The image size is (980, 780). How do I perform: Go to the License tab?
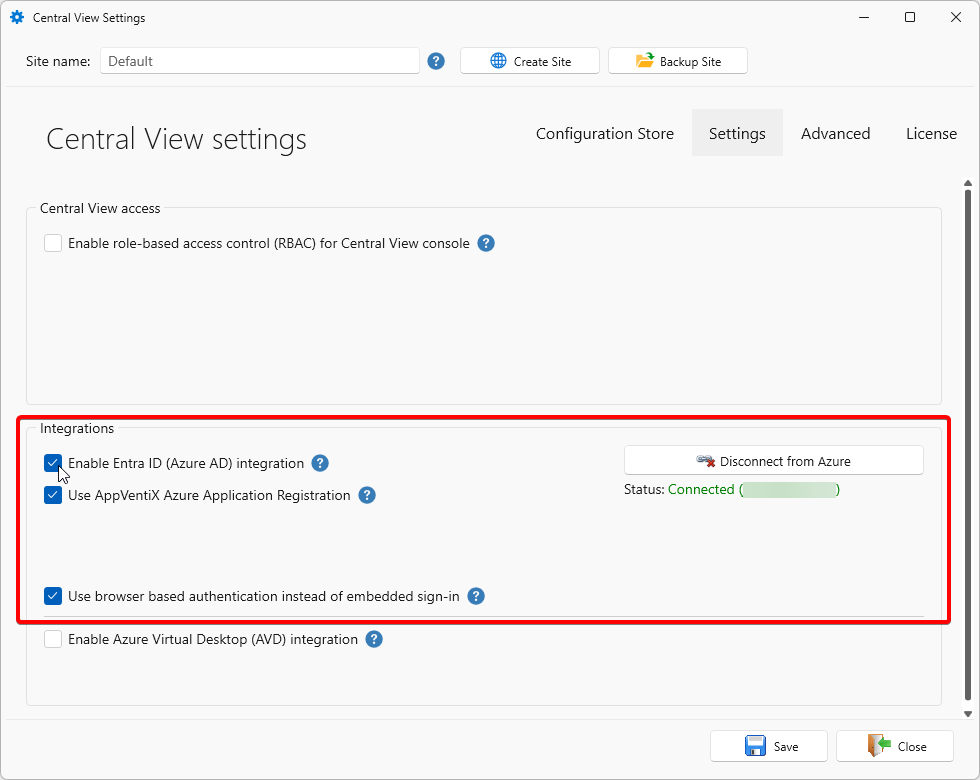[931, 133]
